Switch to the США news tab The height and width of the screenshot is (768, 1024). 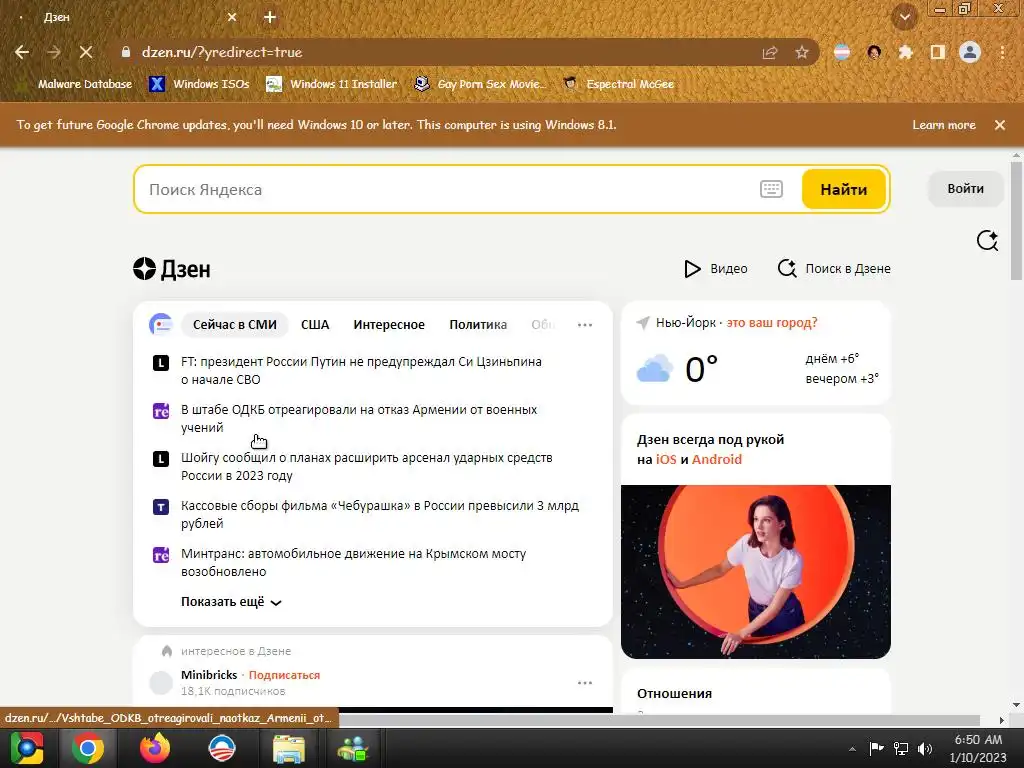315,325
